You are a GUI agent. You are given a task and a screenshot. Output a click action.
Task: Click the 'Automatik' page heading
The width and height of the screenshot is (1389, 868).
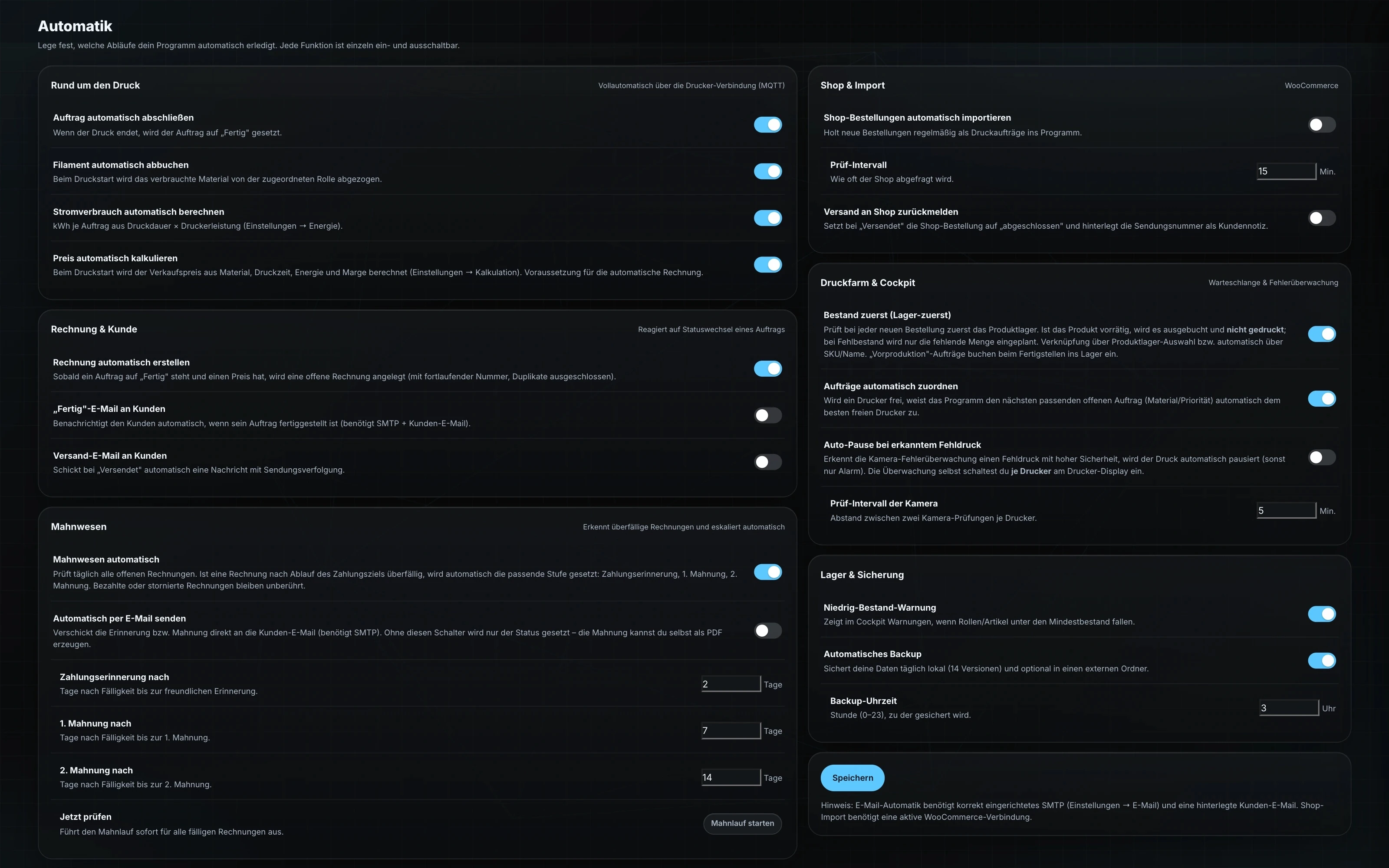[x=75, y=26]
